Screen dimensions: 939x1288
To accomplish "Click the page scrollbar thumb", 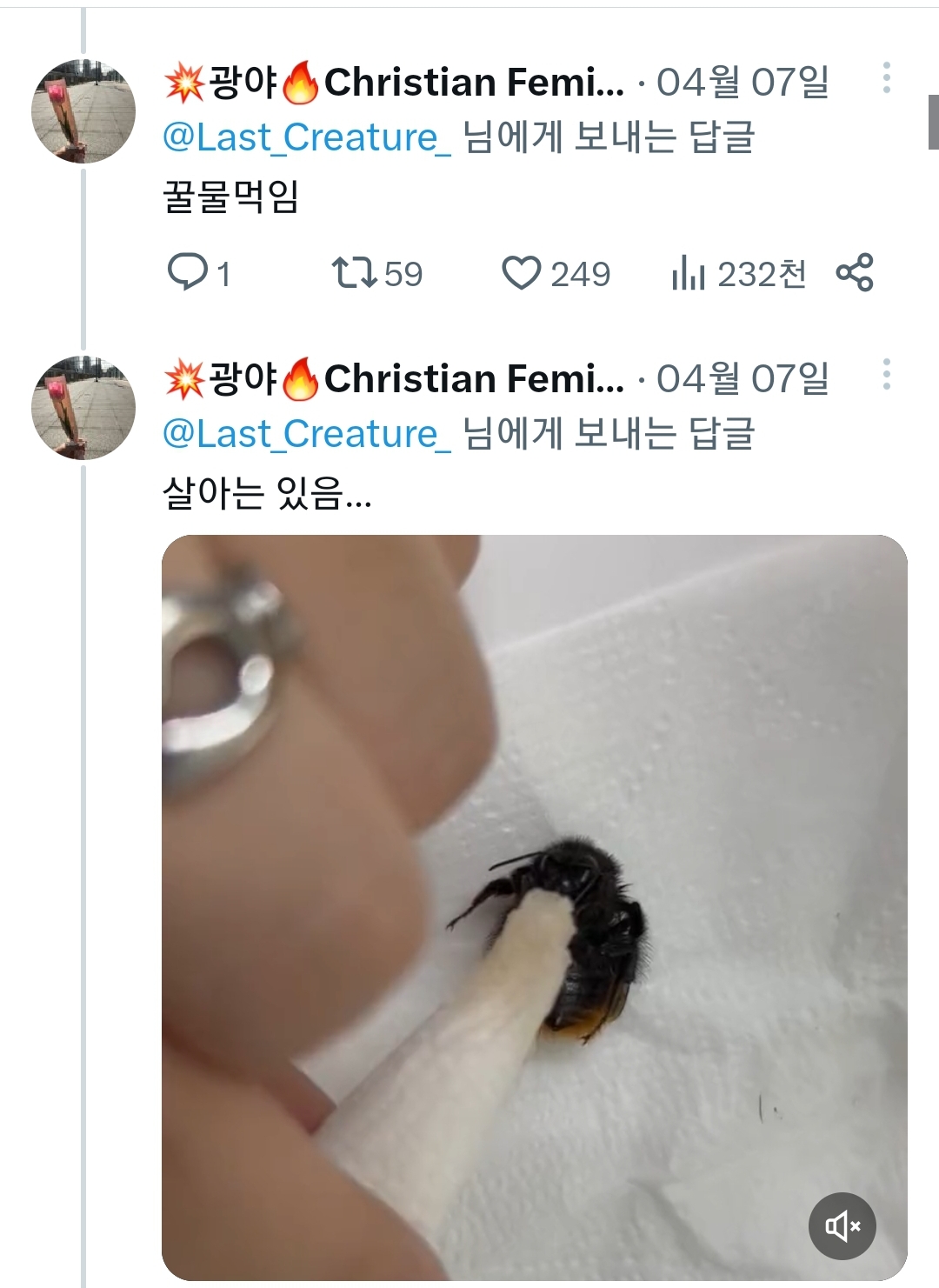I will [x=933, y=122].
